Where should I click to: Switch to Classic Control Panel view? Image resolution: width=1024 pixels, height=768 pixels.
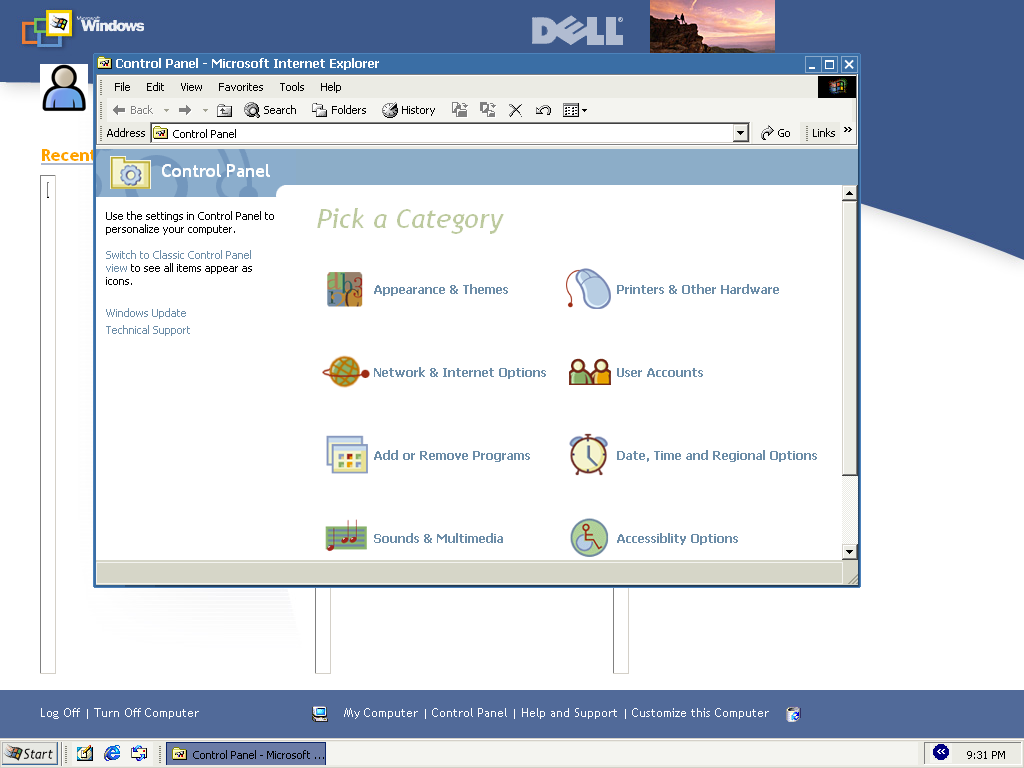click(x=178, y=261)
